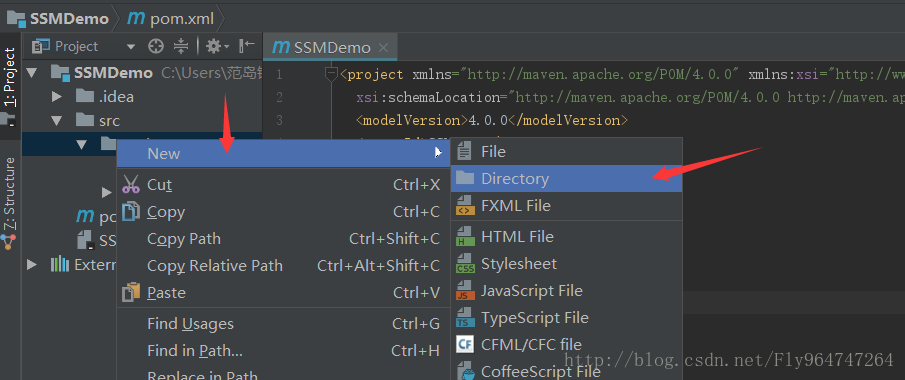Expand the .idea folder node

(x=57, y=96)
